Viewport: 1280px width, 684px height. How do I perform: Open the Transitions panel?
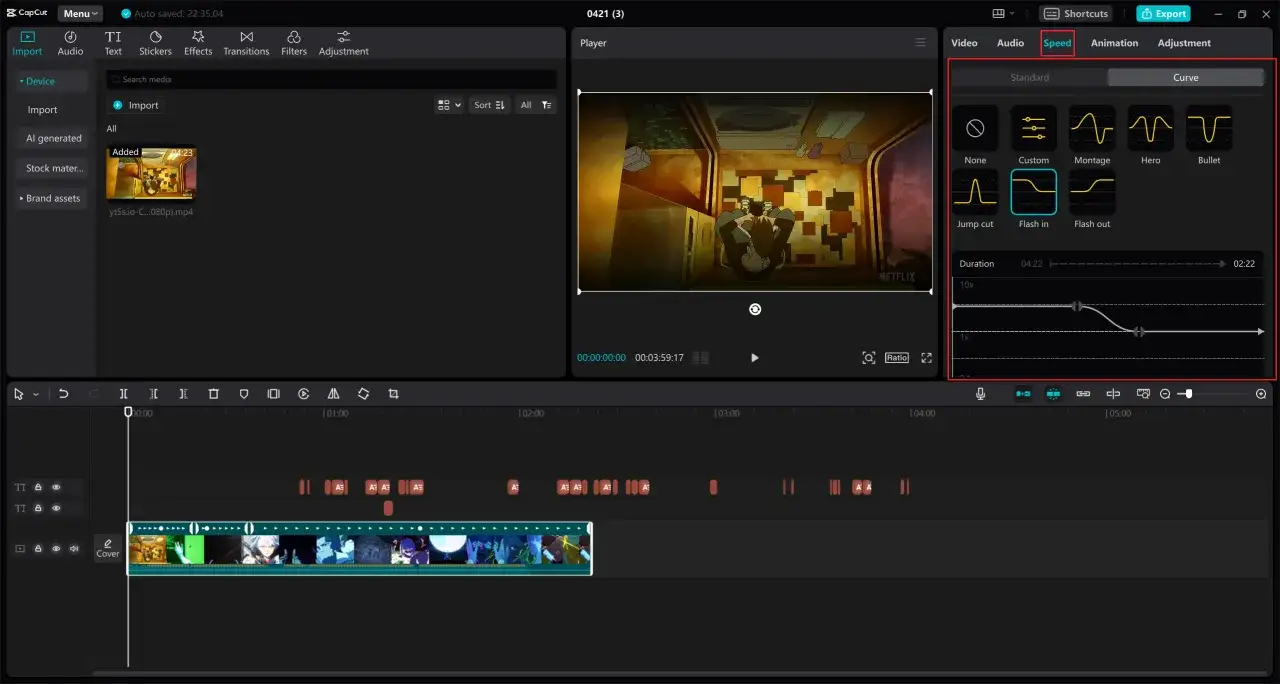(x=246, y=43)
